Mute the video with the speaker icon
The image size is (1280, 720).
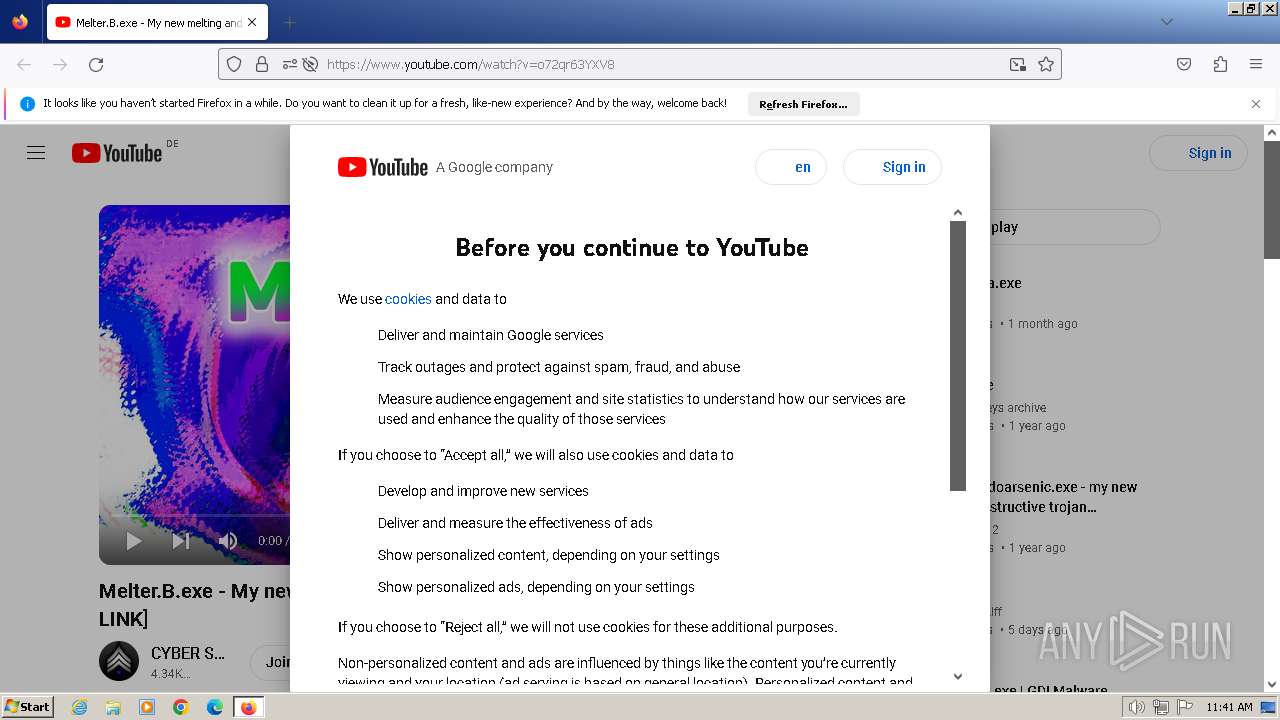228,541
